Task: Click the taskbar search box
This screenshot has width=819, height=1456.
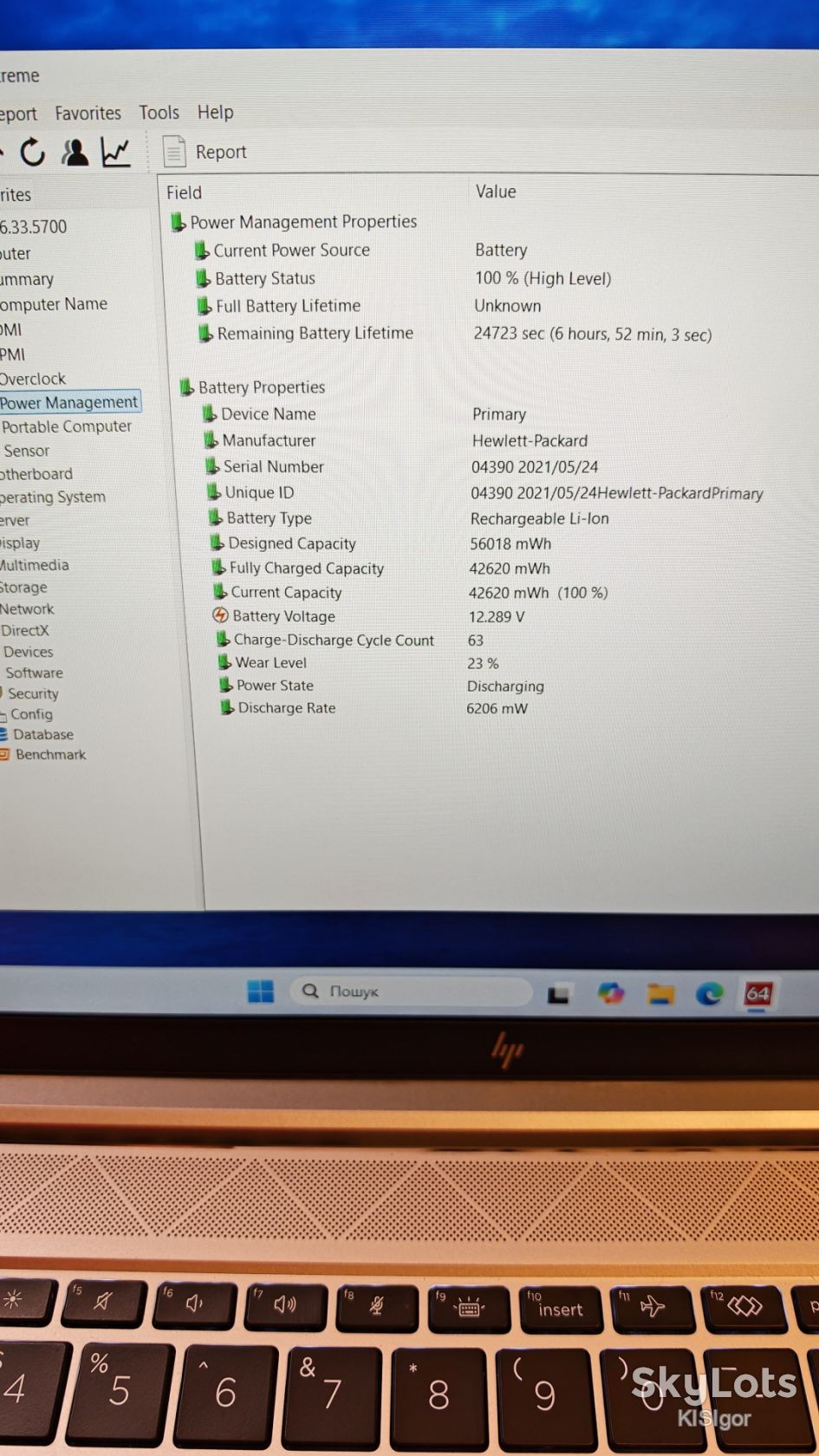Action: [x=412, y=991]
